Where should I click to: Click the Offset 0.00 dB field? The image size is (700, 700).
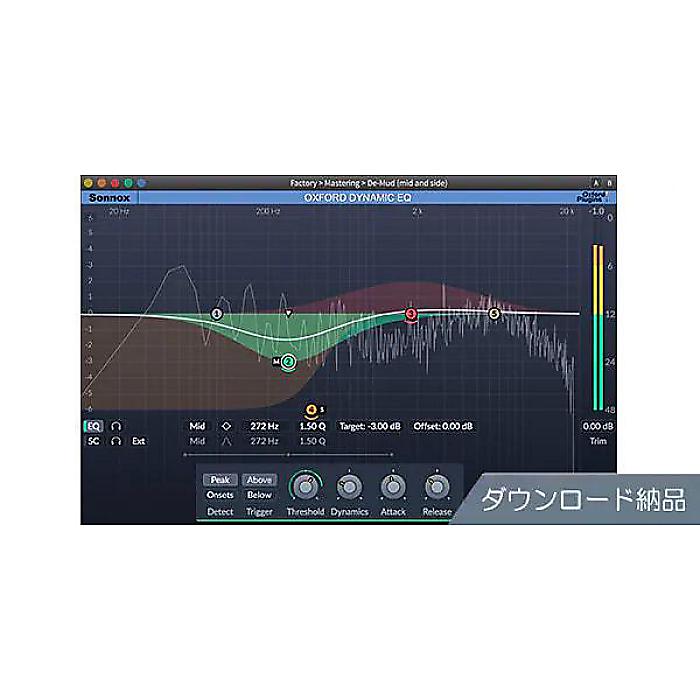(443, 426)
